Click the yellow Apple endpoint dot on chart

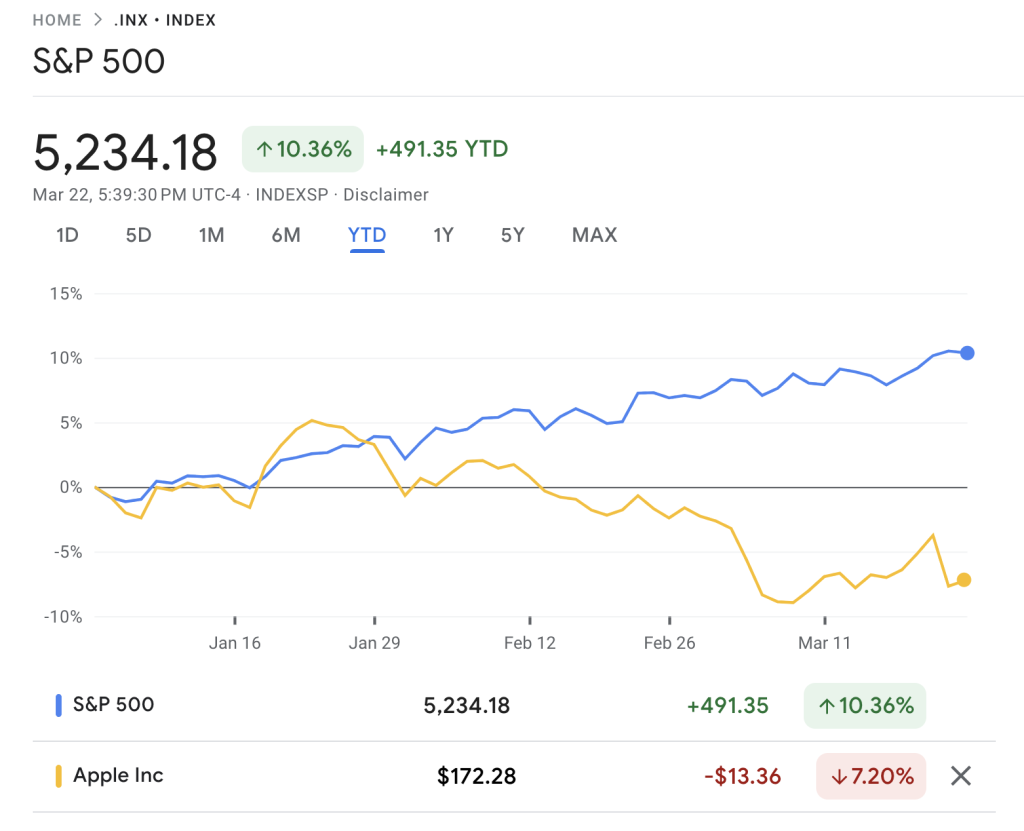click(x=964, y=579)
